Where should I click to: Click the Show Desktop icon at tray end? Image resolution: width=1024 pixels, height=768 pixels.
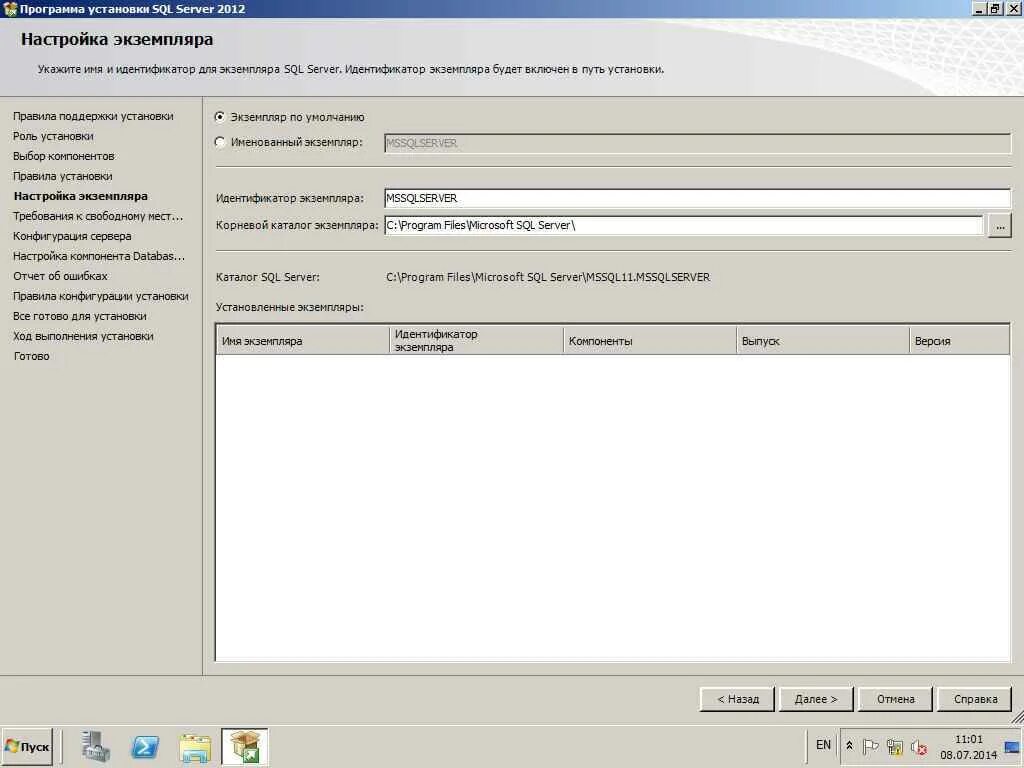(1013, 746)
